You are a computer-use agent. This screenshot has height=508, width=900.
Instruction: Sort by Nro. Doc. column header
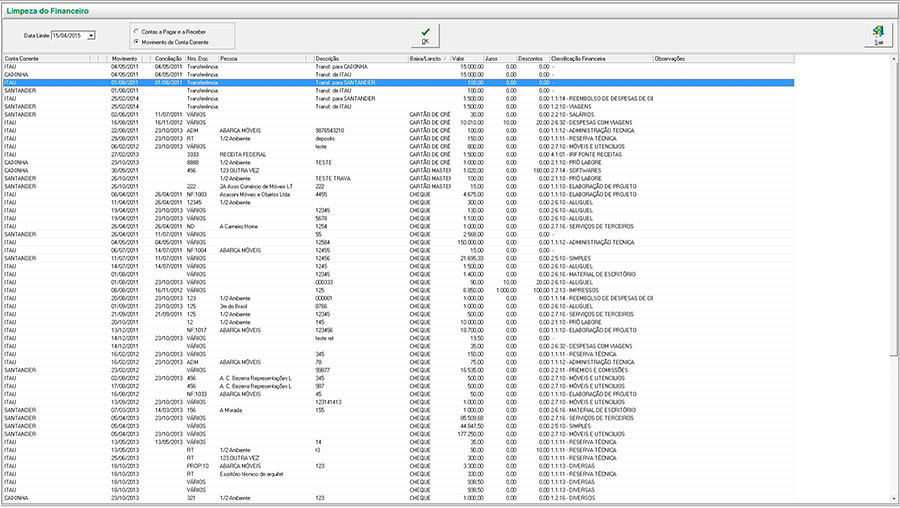tap(201, 59)
